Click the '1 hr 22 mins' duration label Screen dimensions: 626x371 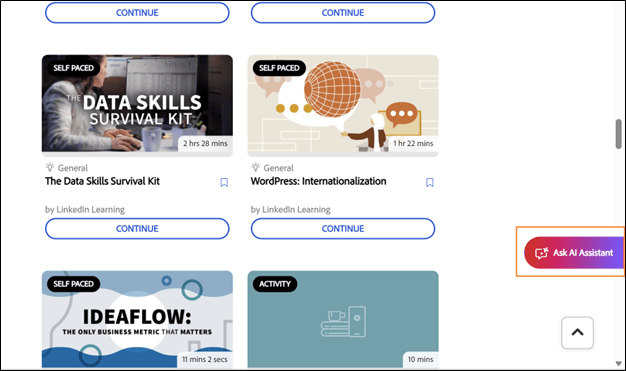coord(413,143)
